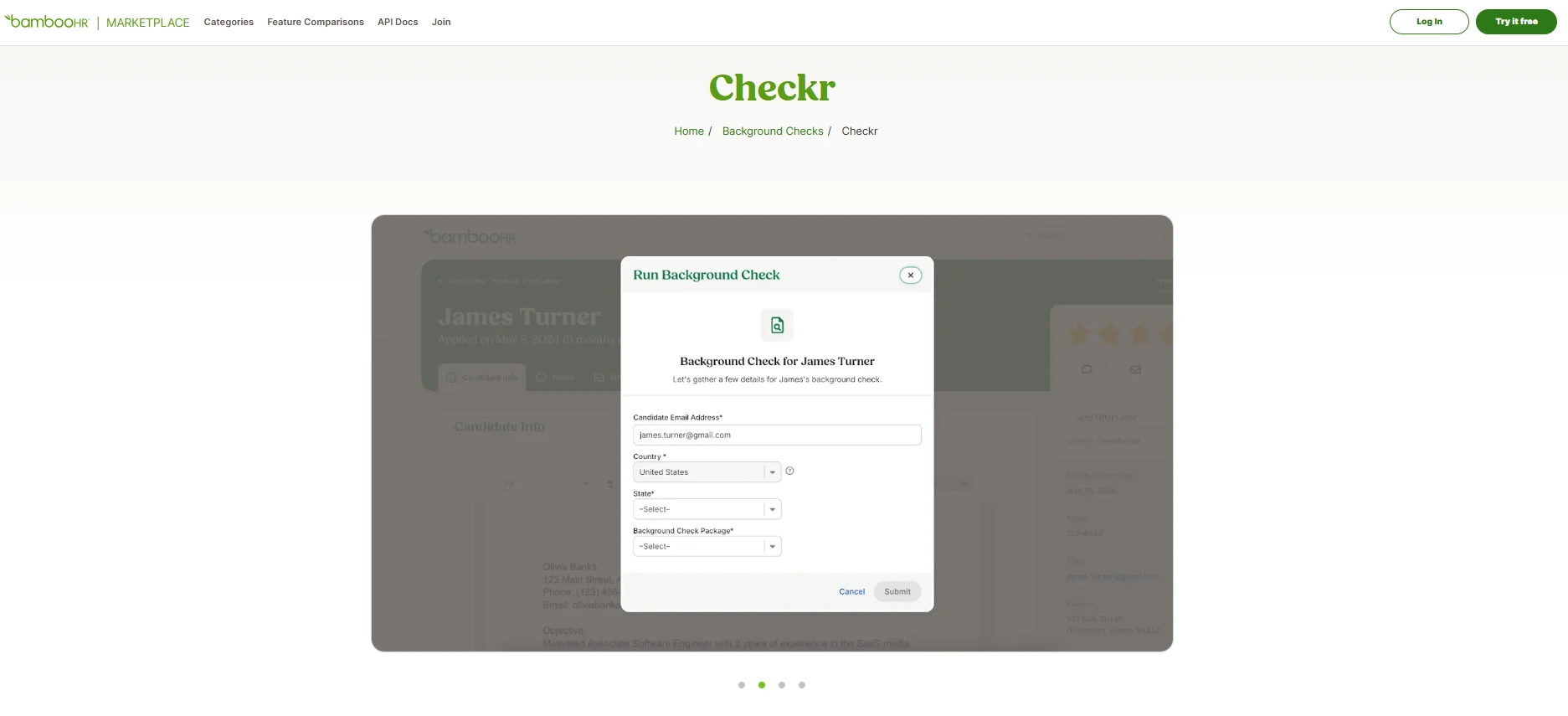Go to Home breadcrumb link

689,131
